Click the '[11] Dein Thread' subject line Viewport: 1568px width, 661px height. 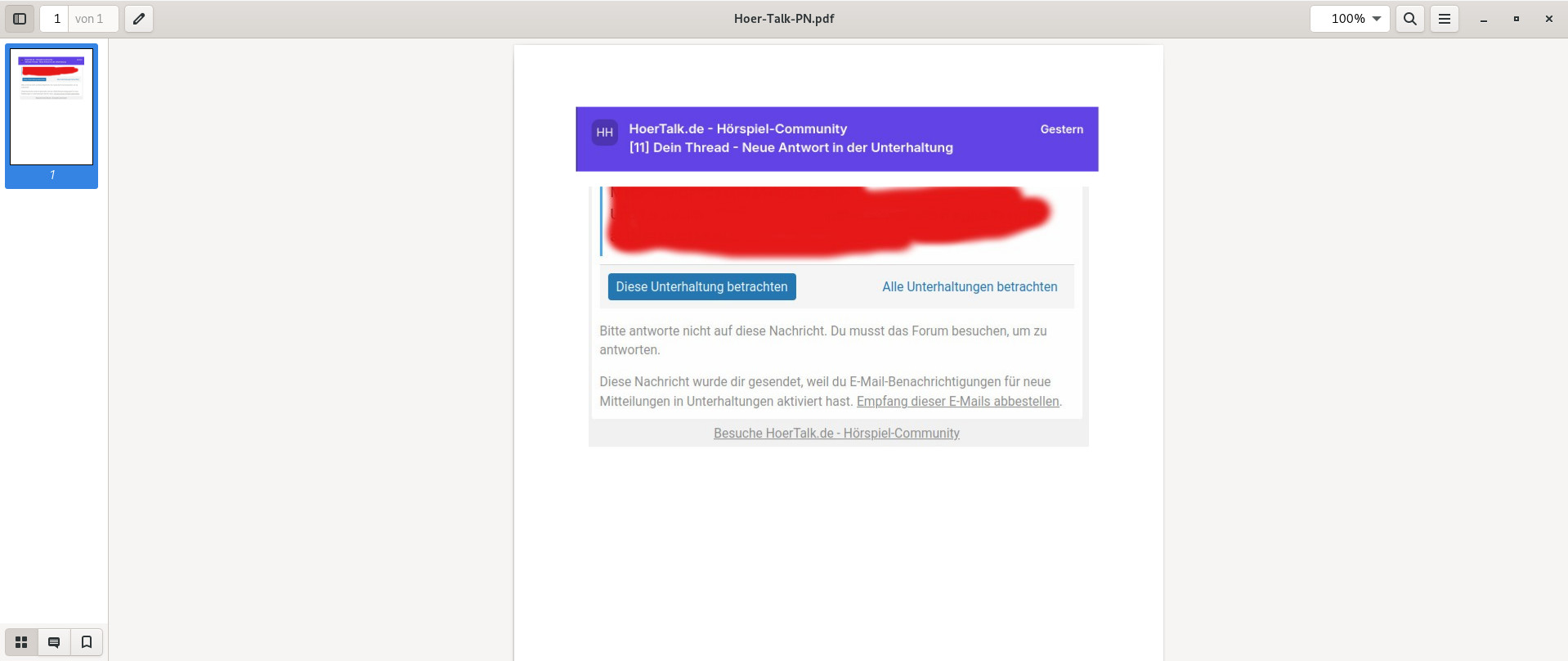pyautogui.click(x=791, y=147)
